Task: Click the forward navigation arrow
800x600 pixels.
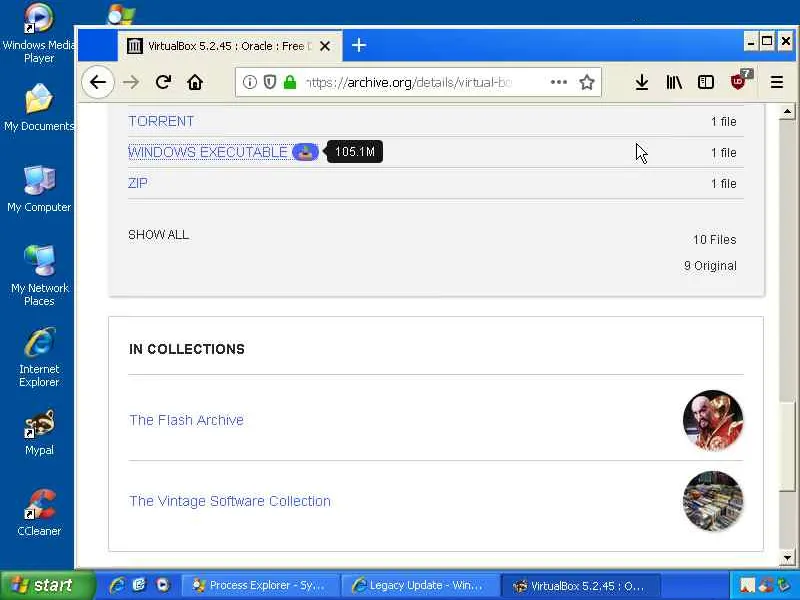Action: [131, 82]
